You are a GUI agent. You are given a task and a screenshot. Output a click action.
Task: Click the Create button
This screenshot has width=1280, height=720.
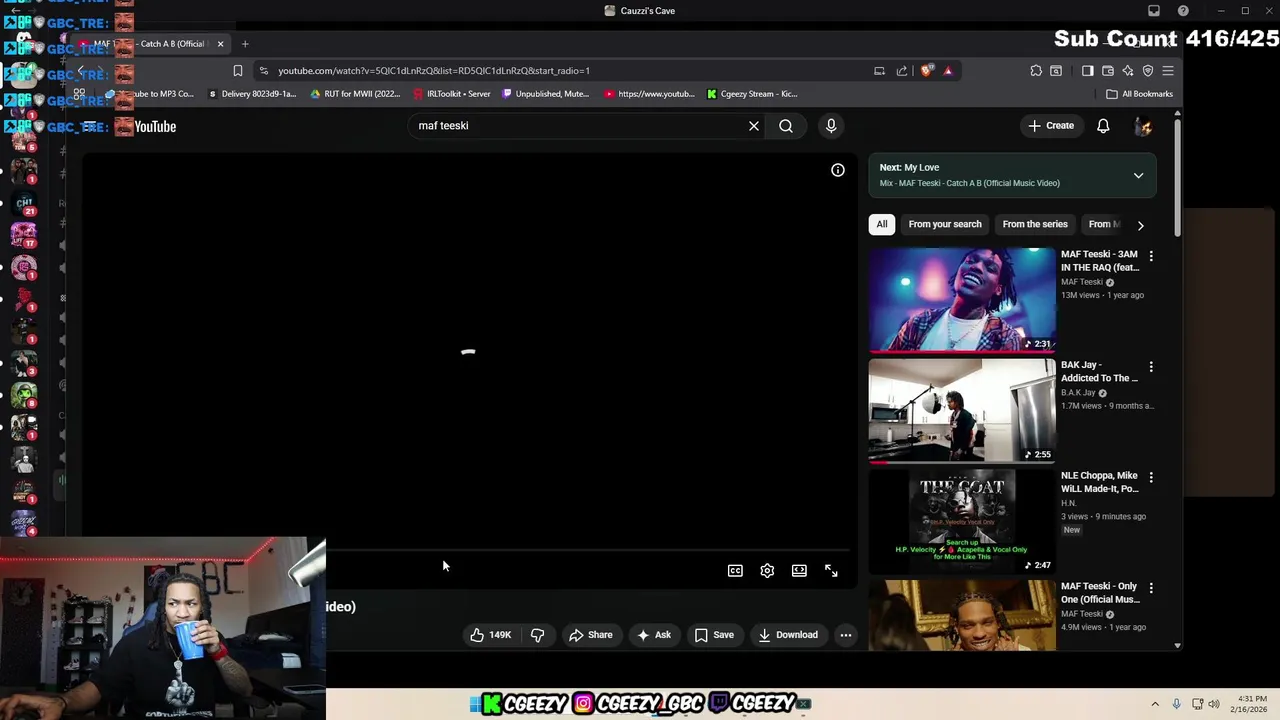tap(1050, 126)
